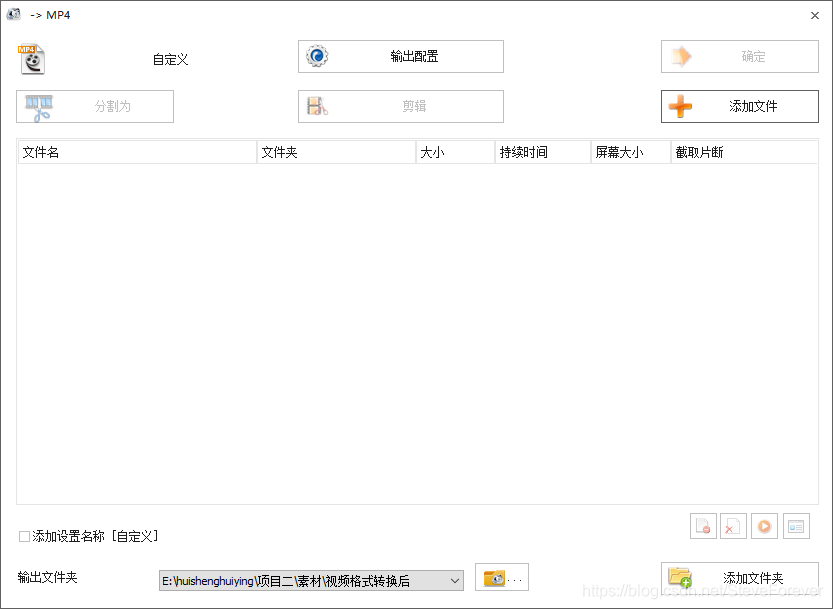Click the clear all files icon
Viewport: 833px width, 609px height.
[733, 525]
